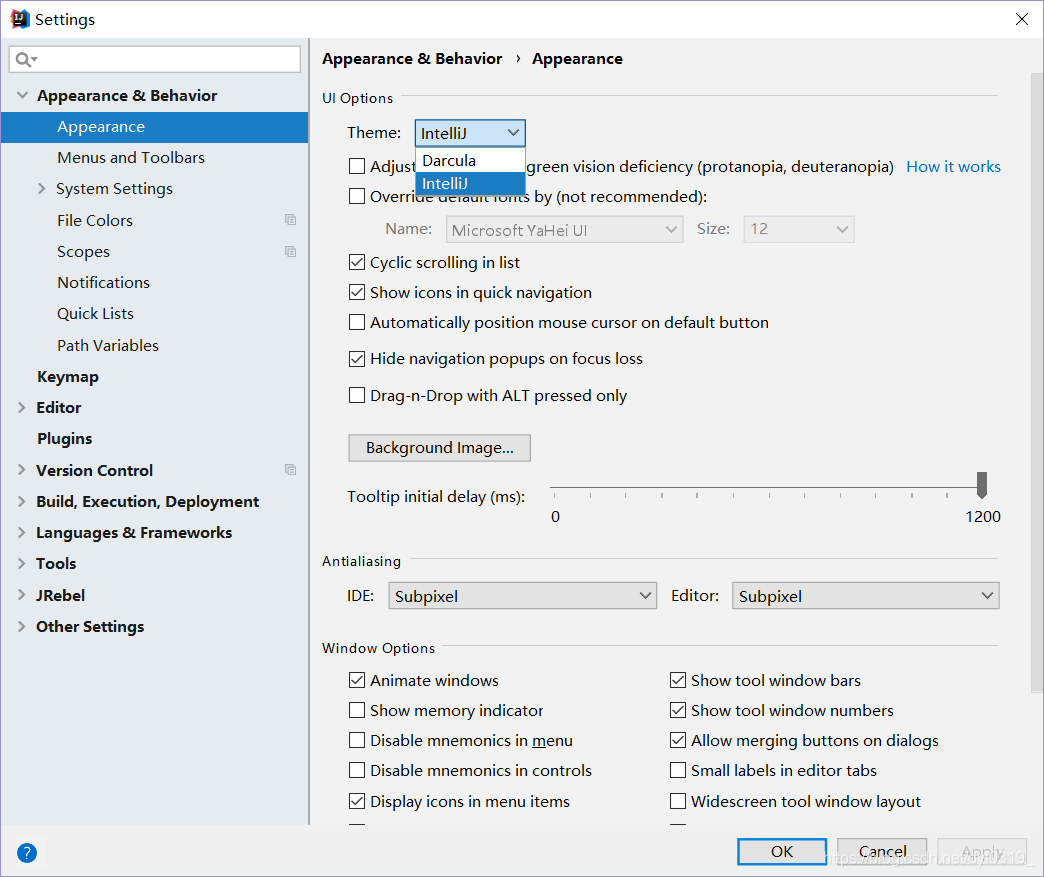The height and width of the screenshot is (877, 1044).
Task: Open the How it works link
Action: (x=953, y=166)
